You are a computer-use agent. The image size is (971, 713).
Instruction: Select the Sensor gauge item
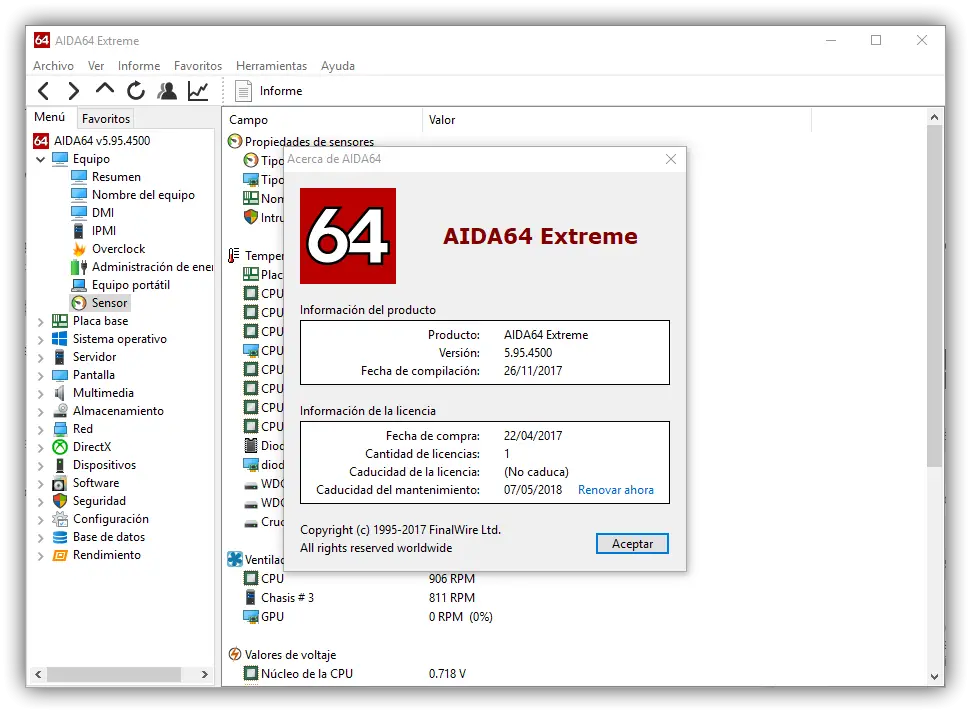coord(100,303)
